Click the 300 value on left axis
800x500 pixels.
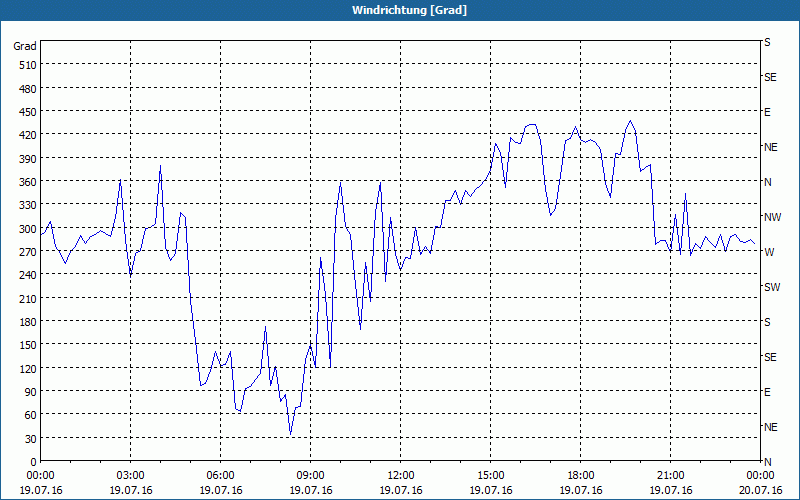pos(28,229)
